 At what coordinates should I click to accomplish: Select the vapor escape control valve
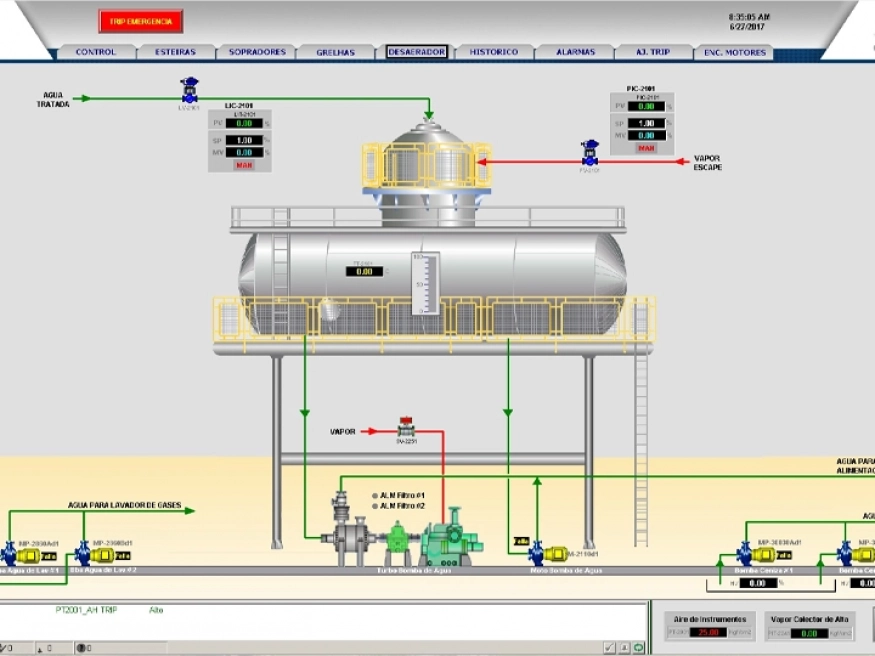point(590,153)
